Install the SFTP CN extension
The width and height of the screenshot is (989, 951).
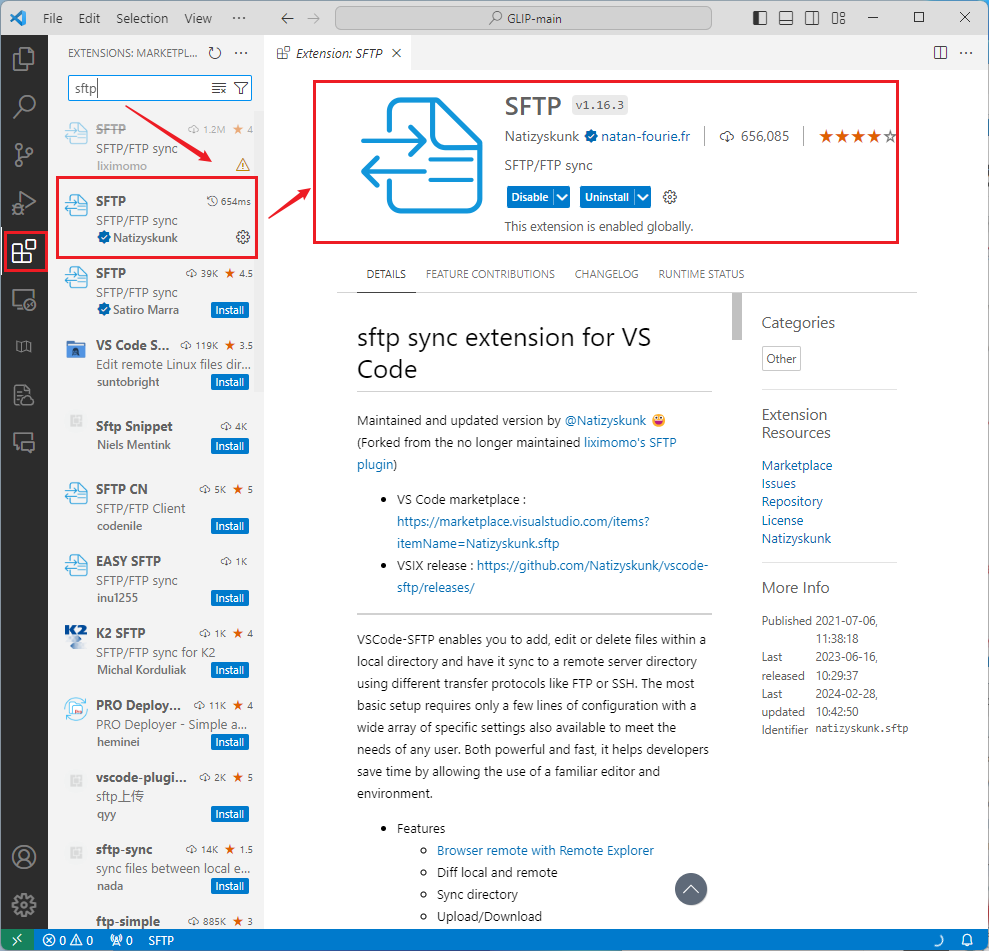click(230, 526)
